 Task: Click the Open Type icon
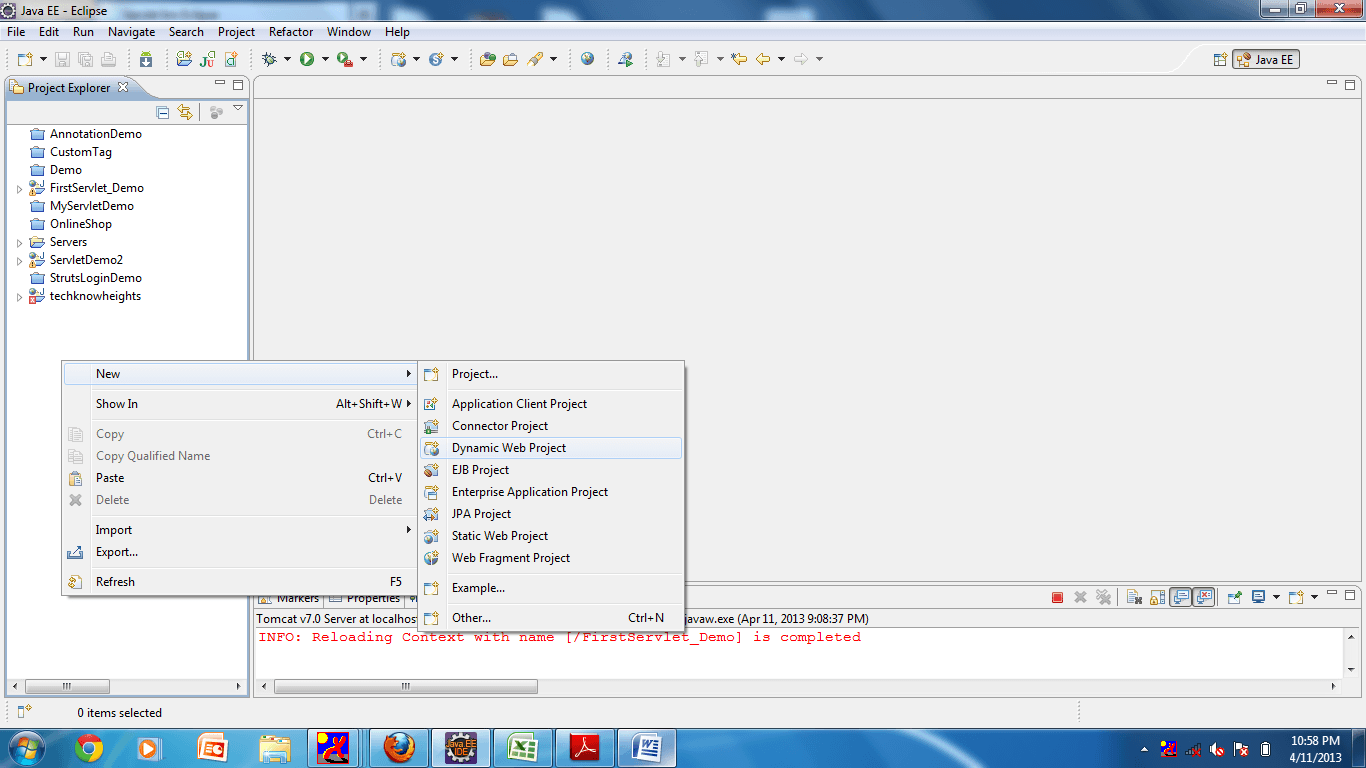[x=488, y=59]
